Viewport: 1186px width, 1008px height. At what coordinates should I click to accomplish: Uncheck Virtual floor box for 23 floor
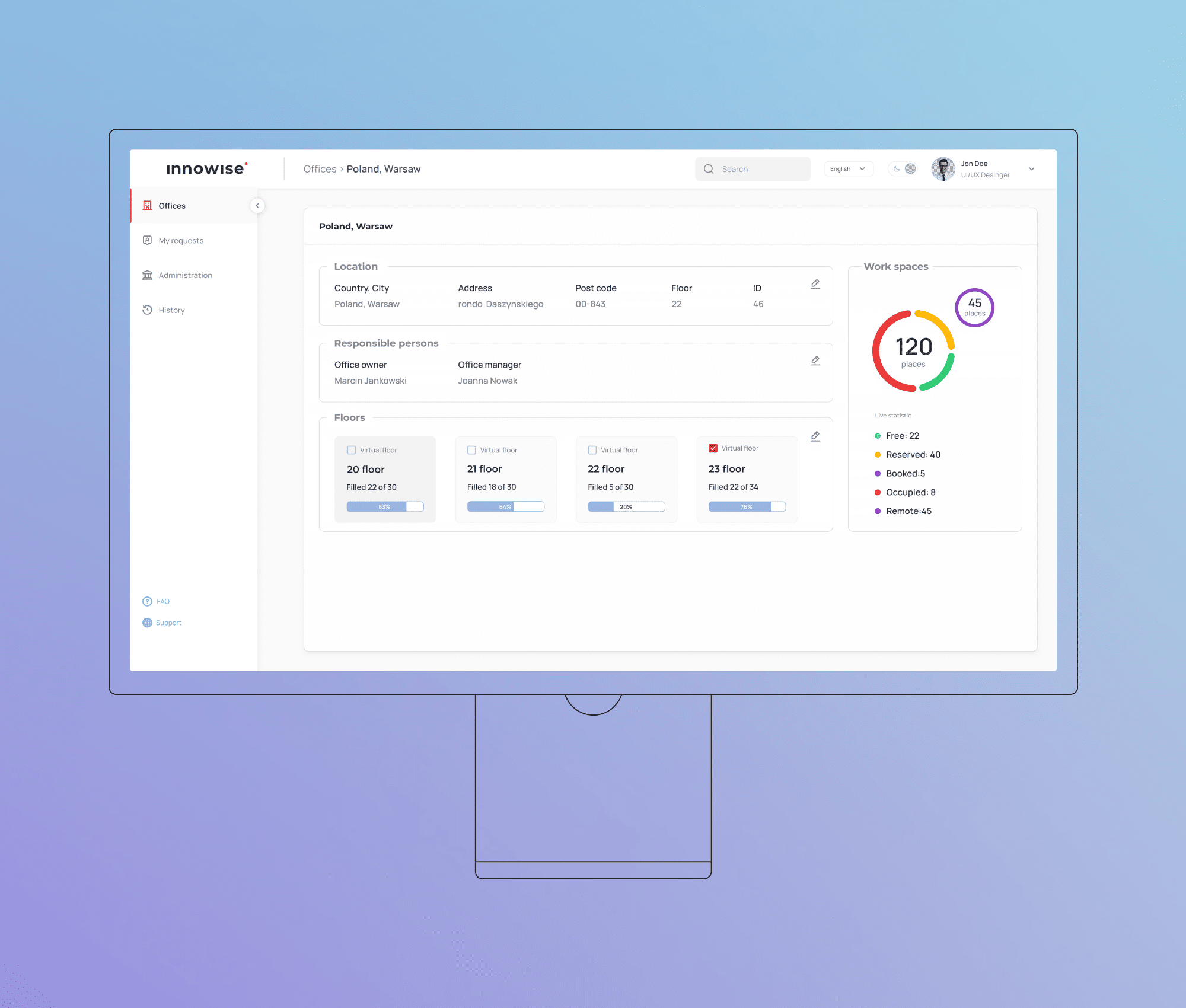click(713, 448)
